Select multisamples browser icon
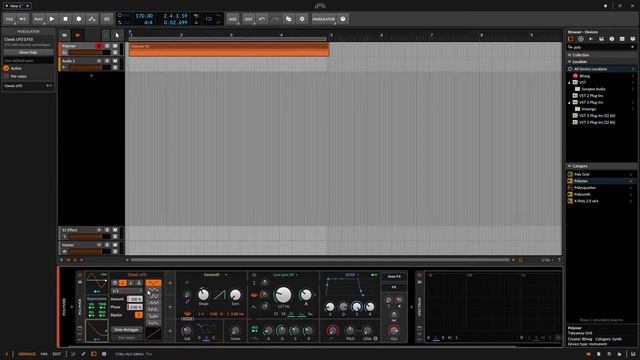Viewport: 640px width, 360px height. point(601,39)
